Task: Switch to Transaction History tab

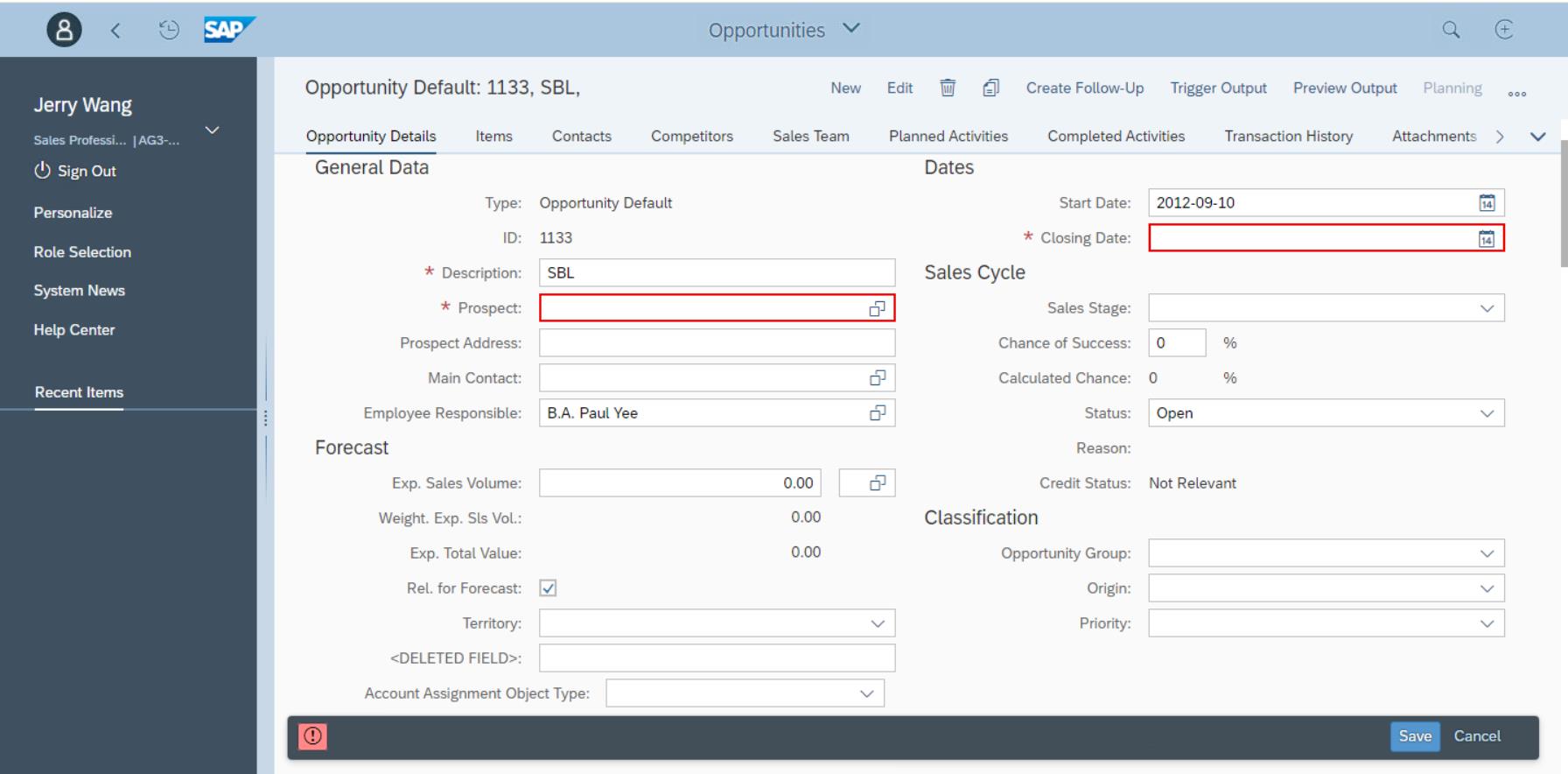Action: [x=1289, y=137]
